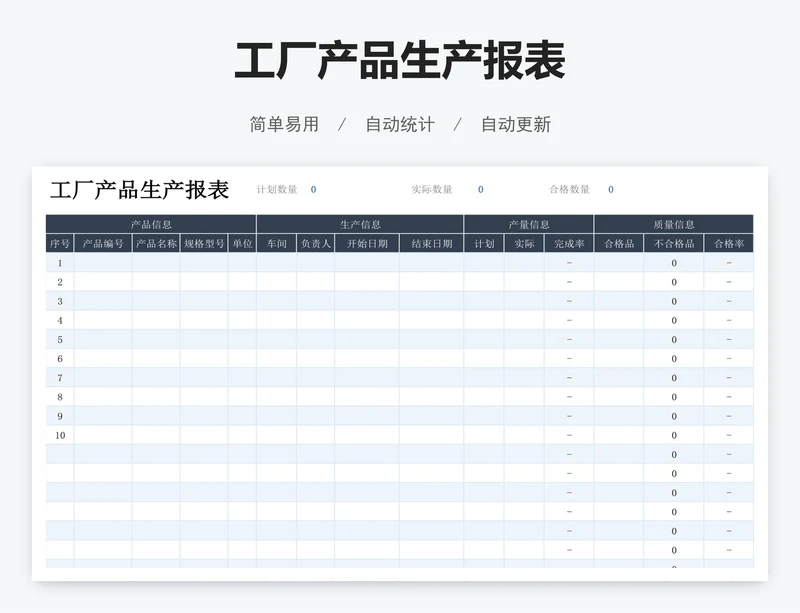Click the 单位 cell in row 9
This screenshot has height=613, width=800.
click(x=242, y=416)
